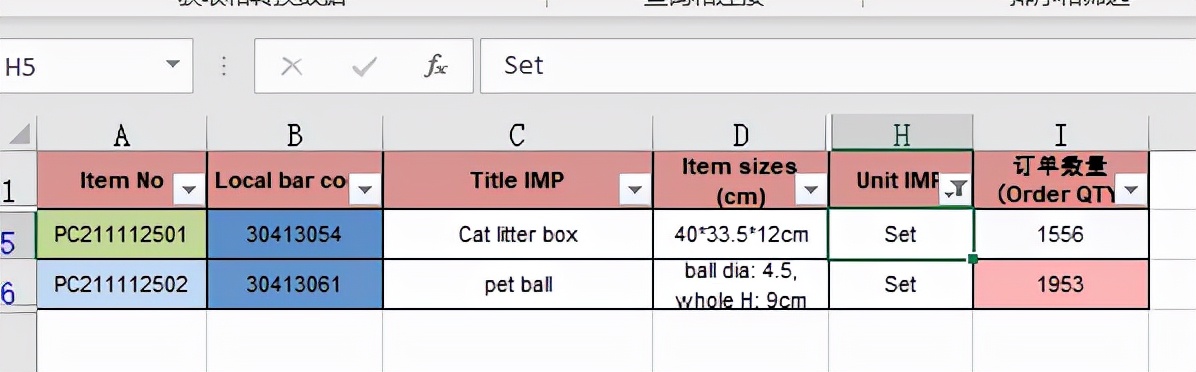Viewport: 1196px width, 372px height.
Task: Open the Item No filter dropdown
Action: pos(188,190)
